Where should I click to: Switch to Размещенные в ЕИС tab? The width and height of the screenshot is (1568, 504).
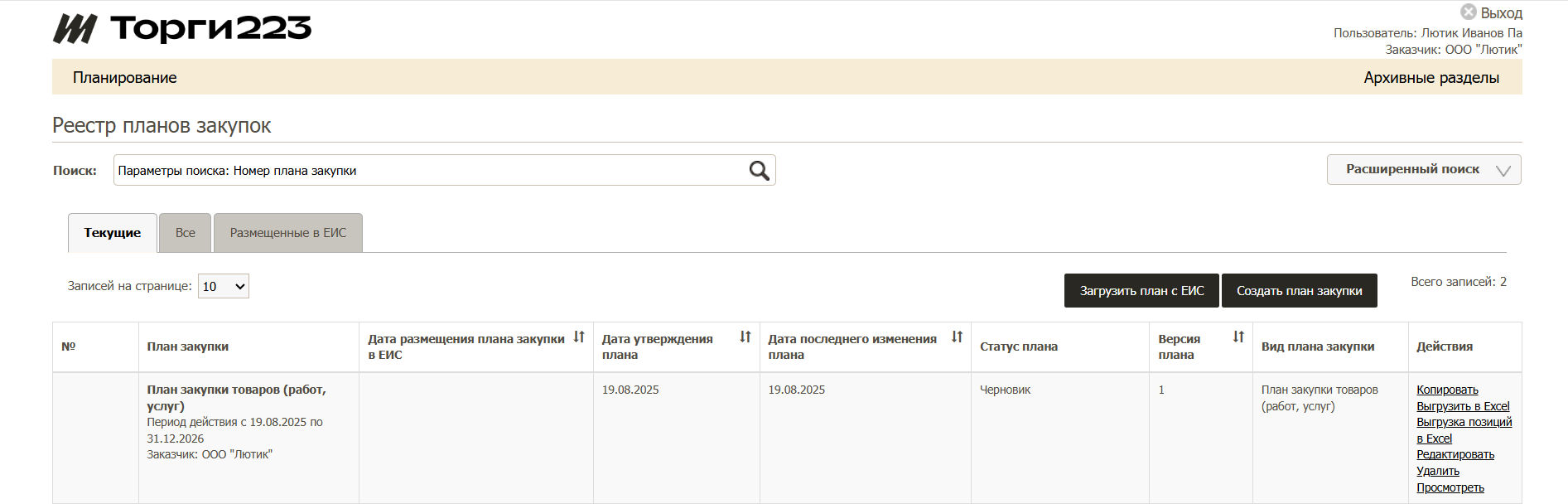click(x=288, y=233)
